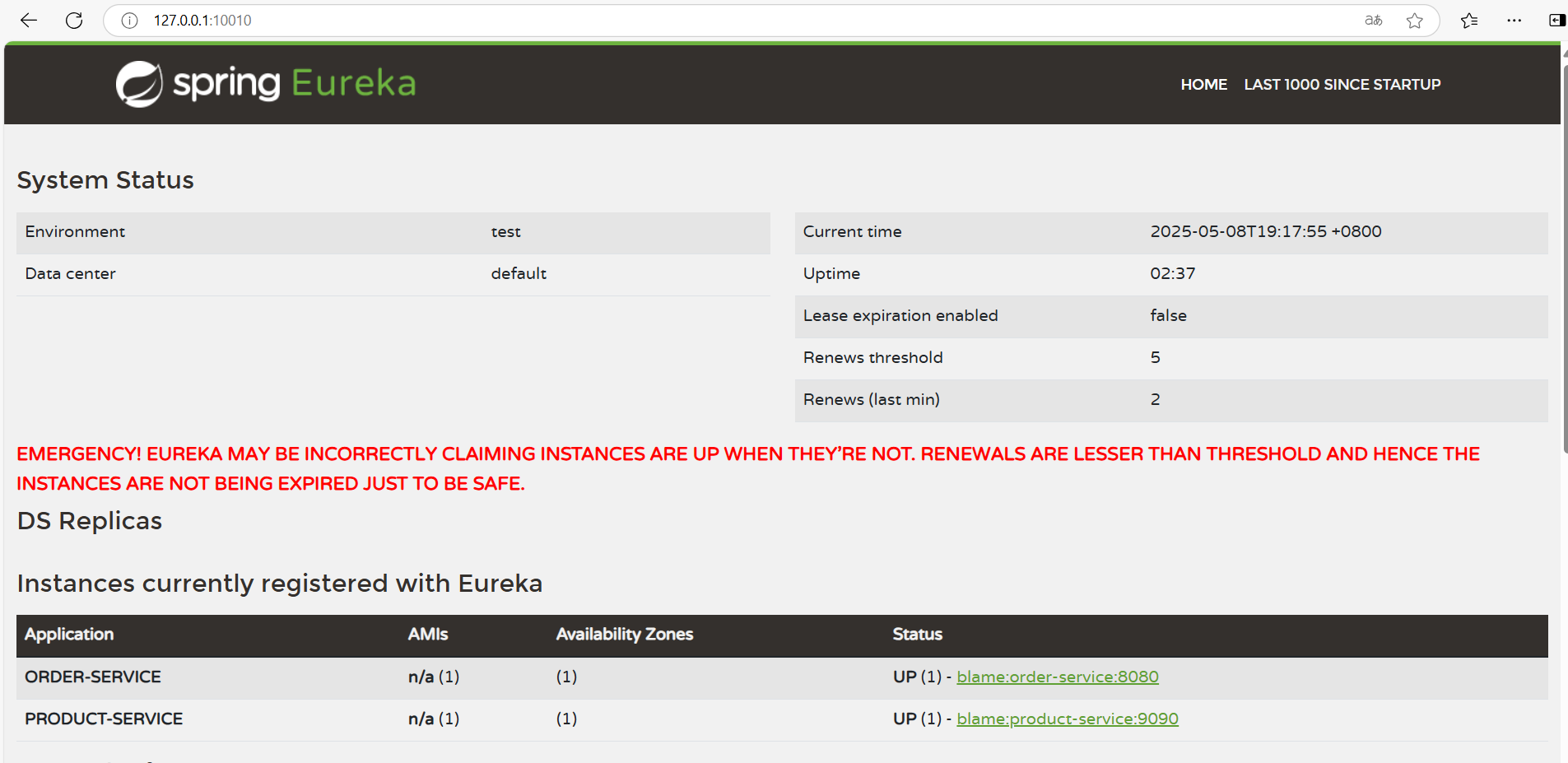Select the Uptime label

(831, 274)
